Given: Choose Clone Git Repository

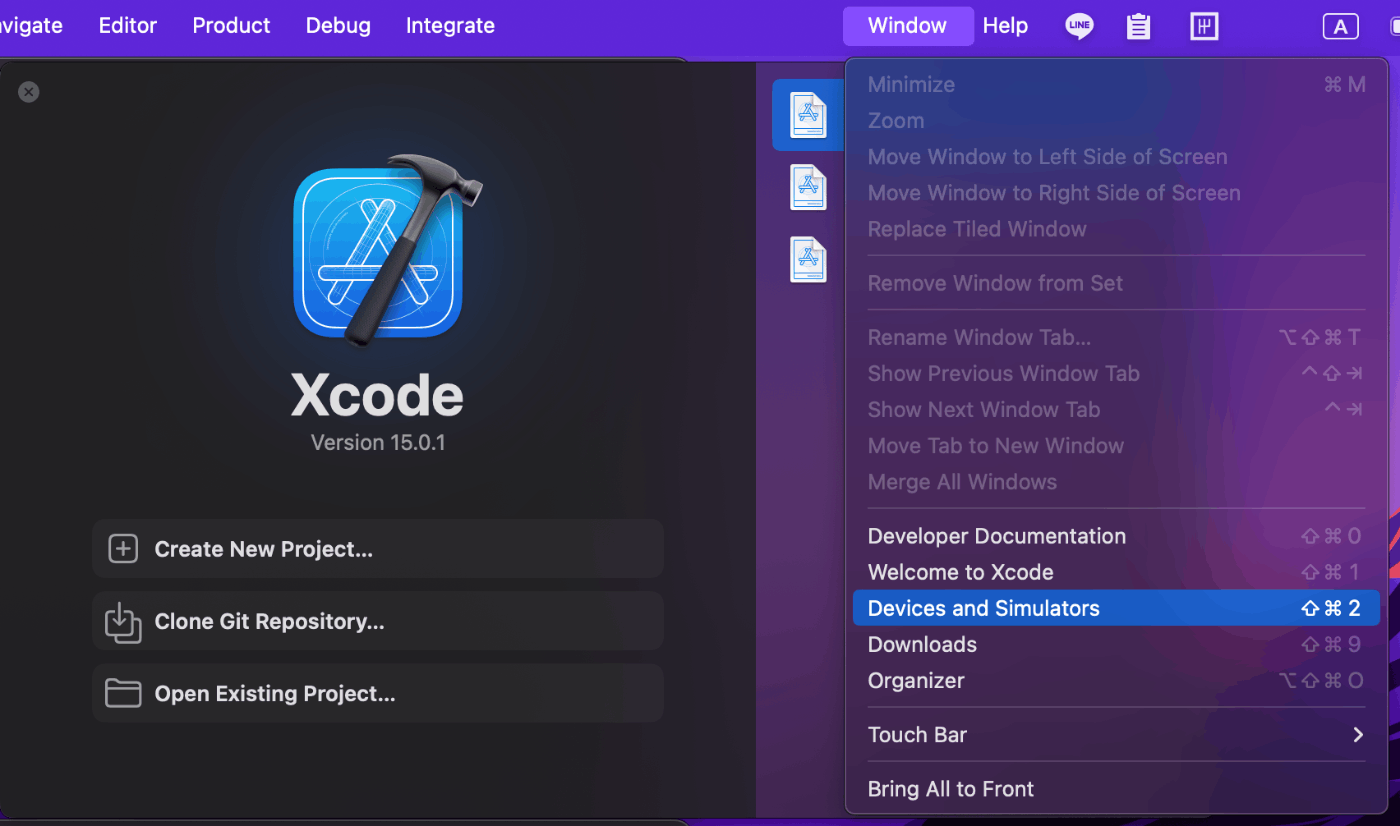Looking at the screenshot, I should click(x=378, y=621).
